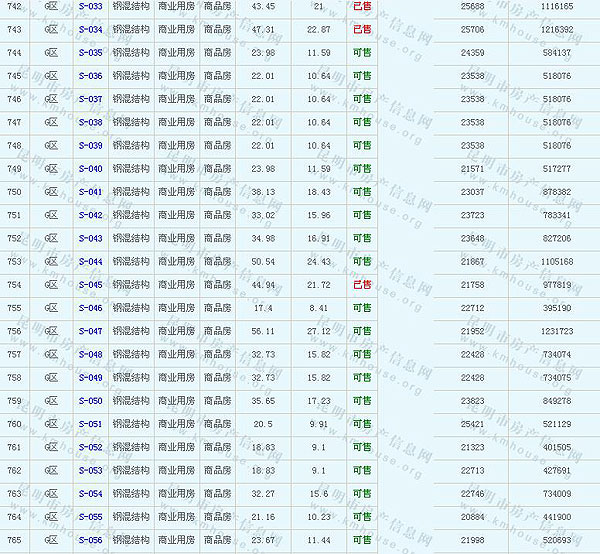Click unit number S-042
The image size is (600, 554).
click(90, 215)
